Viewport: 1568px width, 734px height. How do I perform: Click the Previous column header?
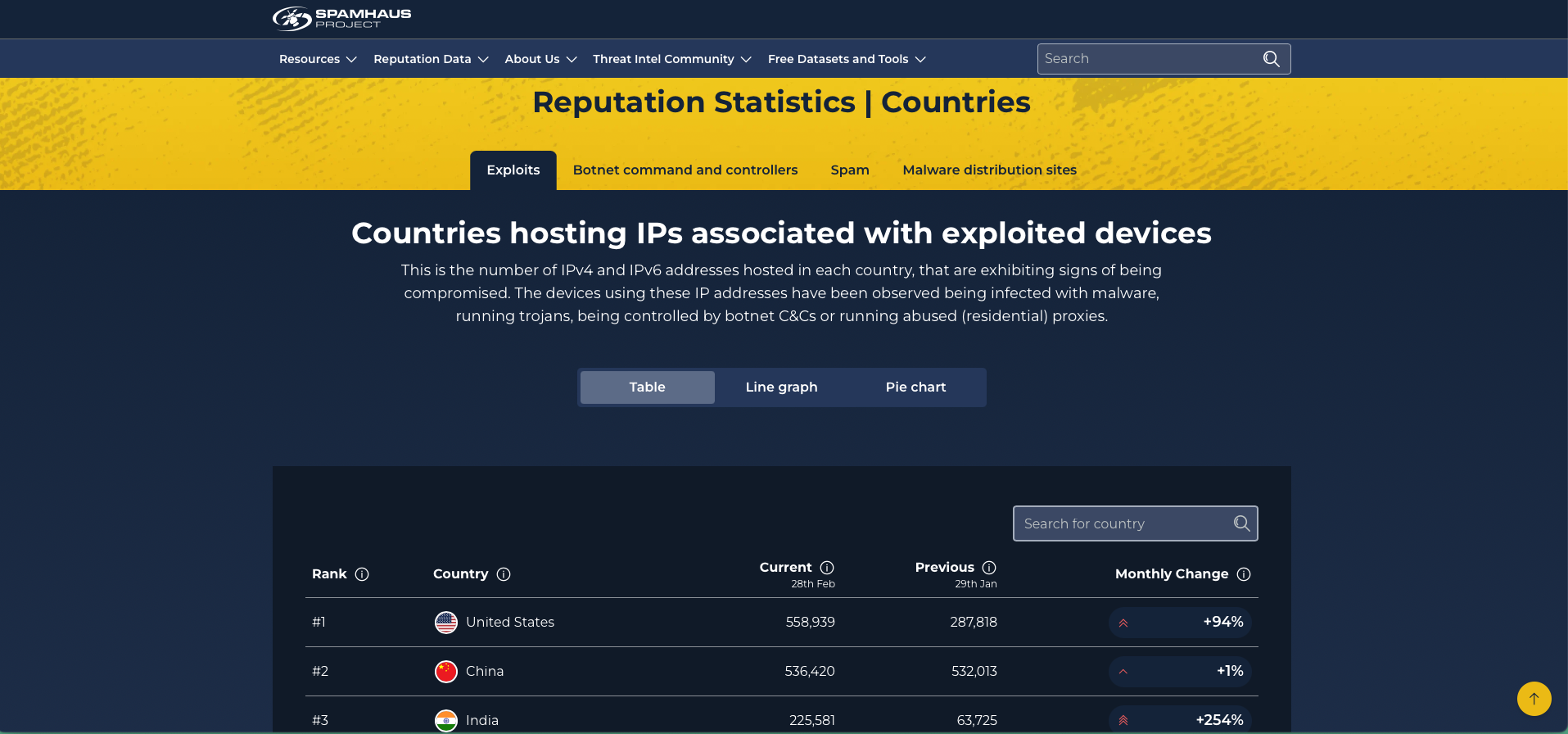tap(945, 568)
